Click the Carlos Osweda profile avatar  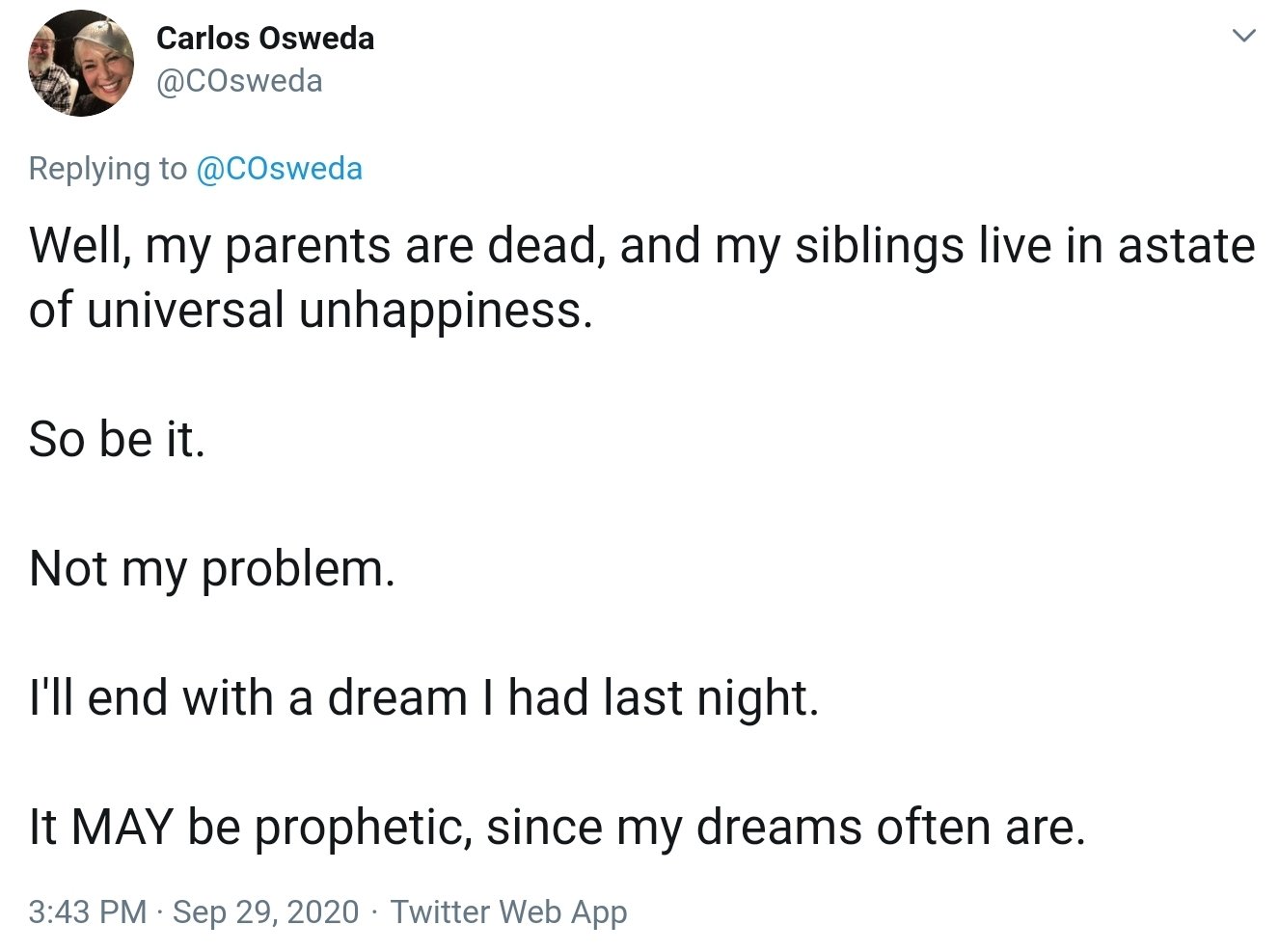tap(80, 65)
